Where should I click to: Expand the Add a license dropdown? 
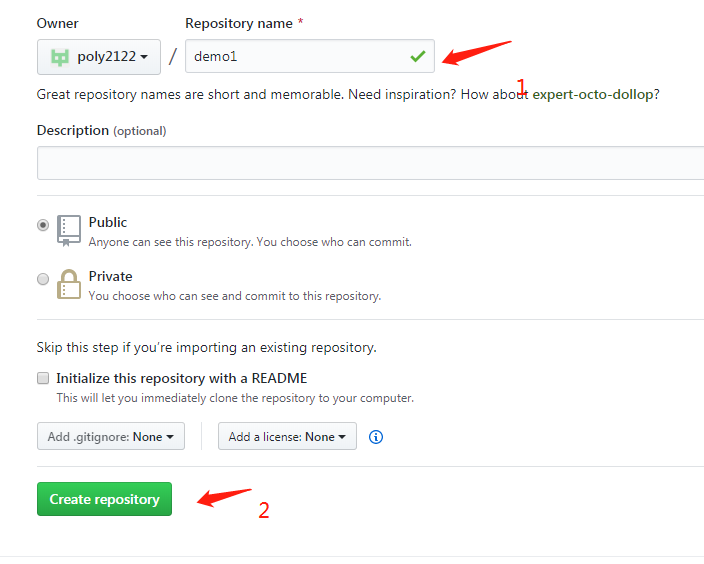pyautogui.click(x=287, y=437)
